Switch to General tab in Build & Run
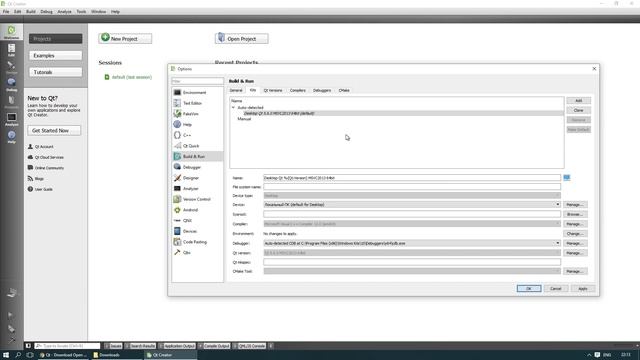Viewport: 640px width, 360px height. (236, 90)
